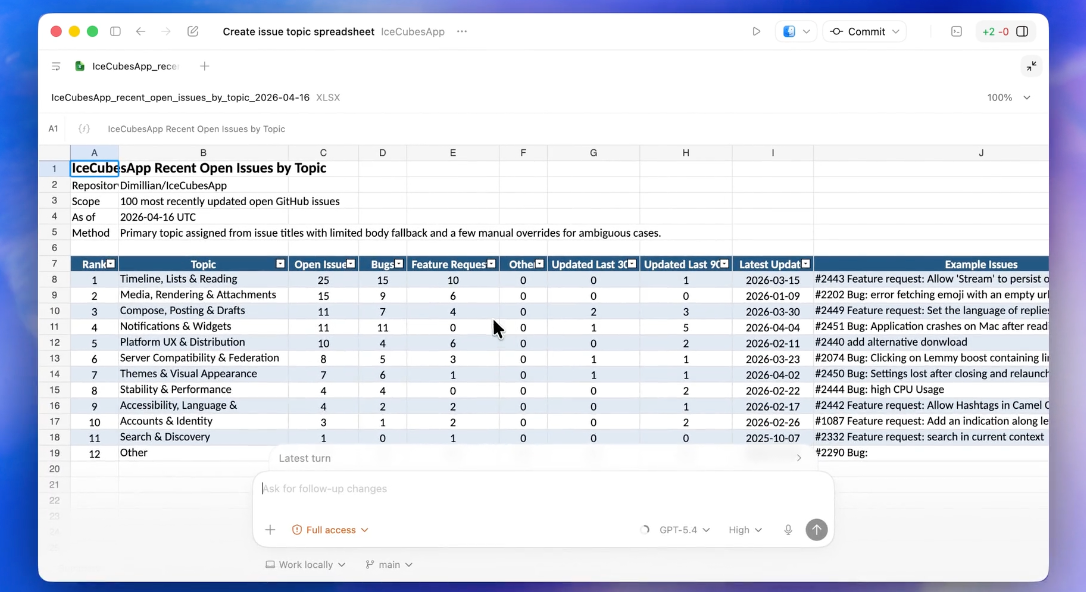Click the plus attach icon in the prompt box

tap(270, 530)
